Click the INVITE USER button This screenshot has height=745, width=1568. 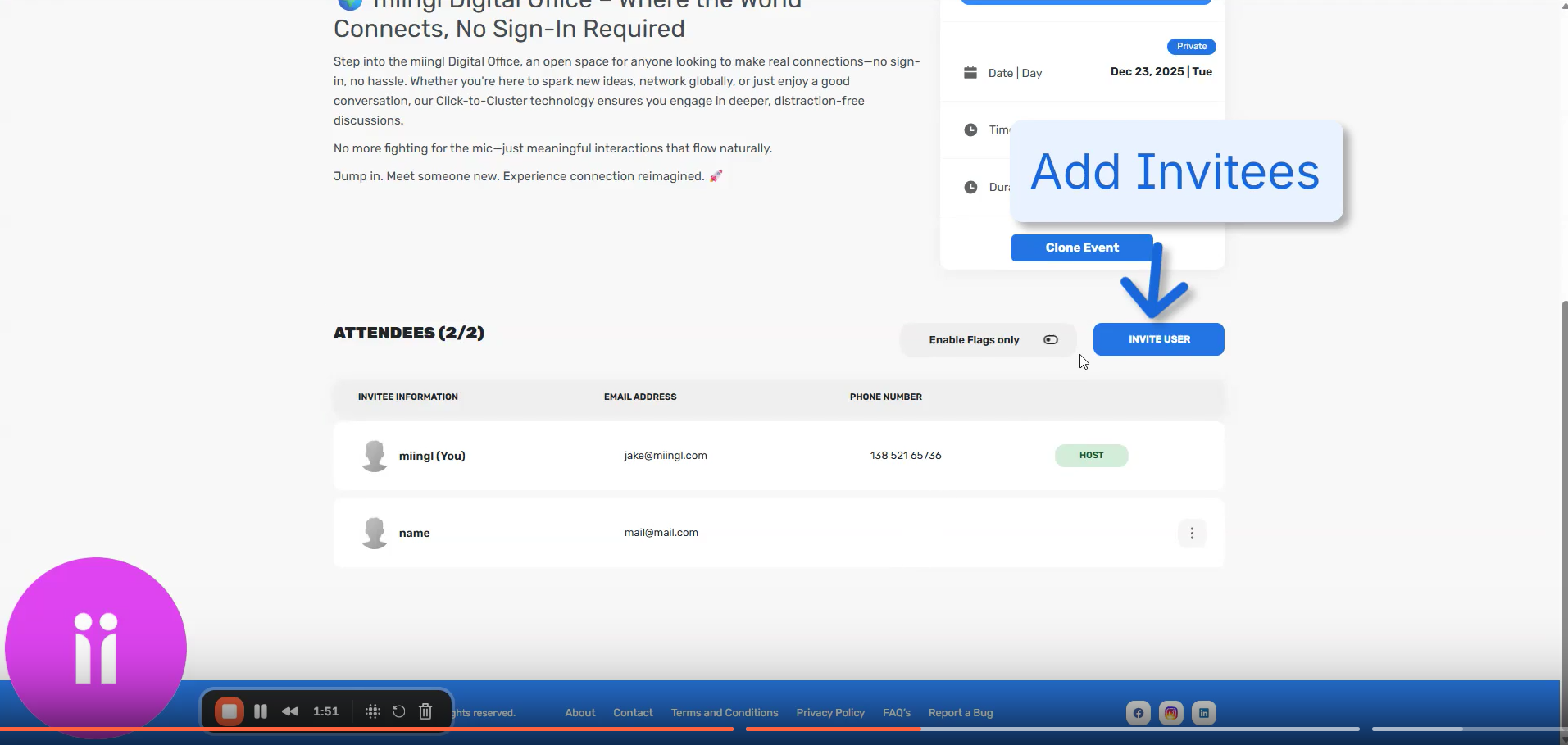(1159, 339)
